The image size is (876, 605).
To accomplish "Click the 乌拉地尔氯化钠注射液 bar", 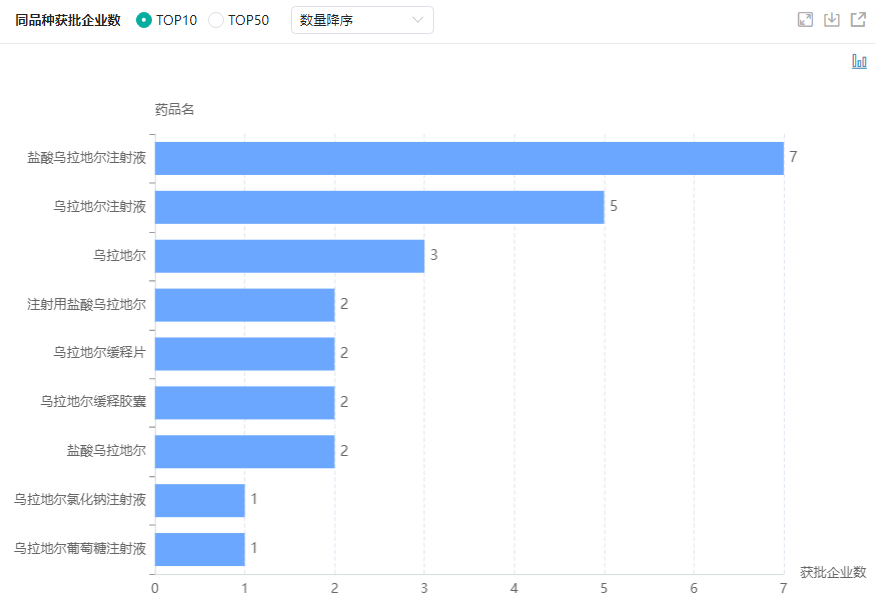I will point(200,500).
